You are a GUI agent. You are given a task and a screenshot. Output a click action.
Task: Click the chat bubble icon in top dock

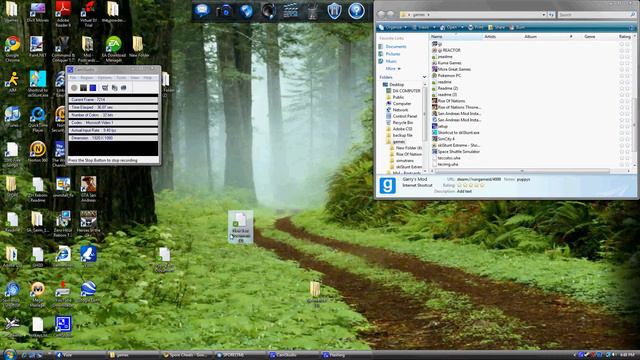(x=202, y=10)
